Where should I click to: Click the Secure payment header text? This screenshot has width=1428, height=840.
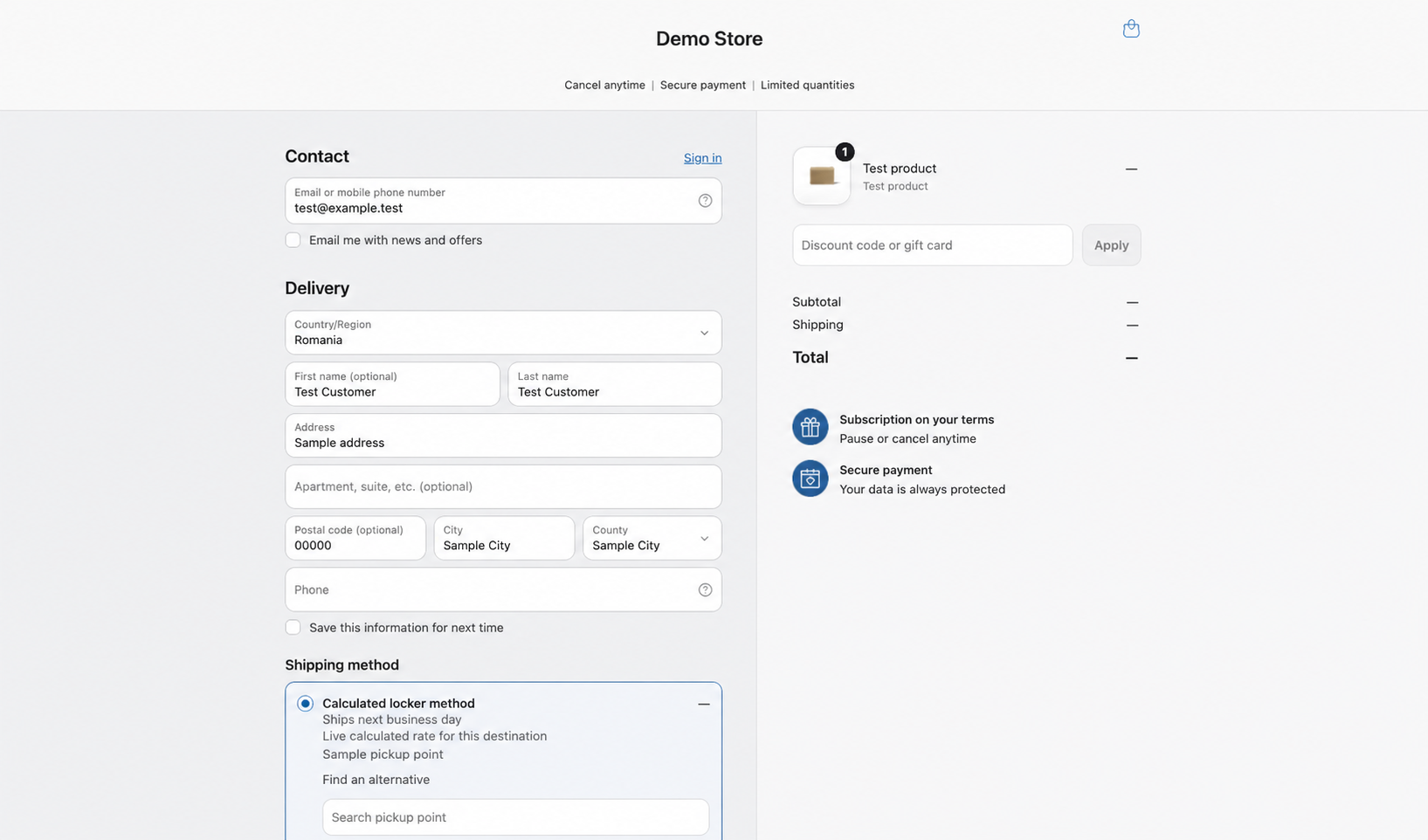click(x=703, y=86)
